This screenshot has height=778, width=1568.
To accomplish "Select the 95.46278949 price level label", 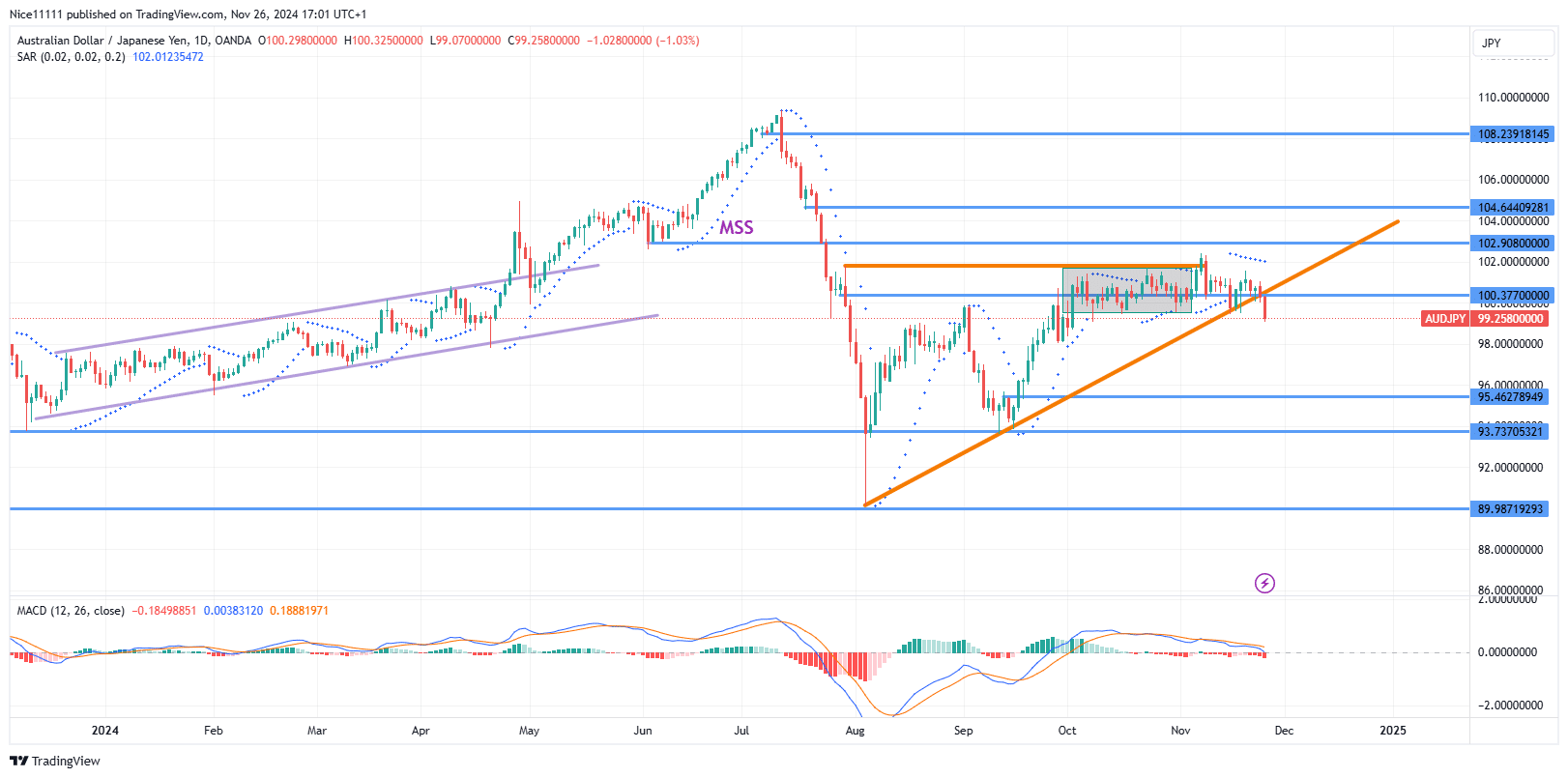I will point(1511,397).
